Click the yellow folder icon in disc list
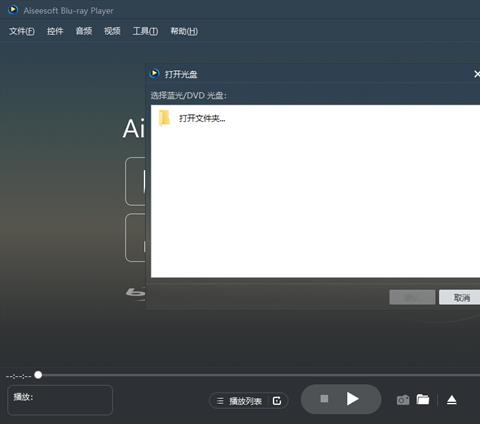Image resolution: width=480 pixels, height=424 pixels. coord(164,118)
